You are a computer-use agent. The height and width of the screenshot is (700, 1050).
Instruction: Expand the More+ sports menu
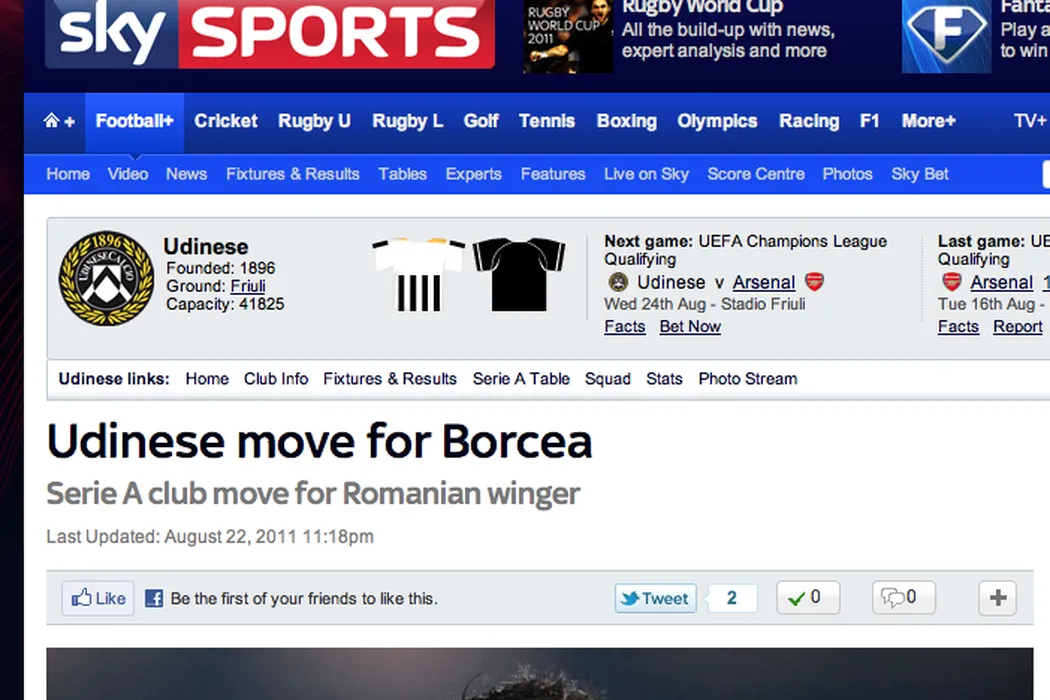point(928,121)
